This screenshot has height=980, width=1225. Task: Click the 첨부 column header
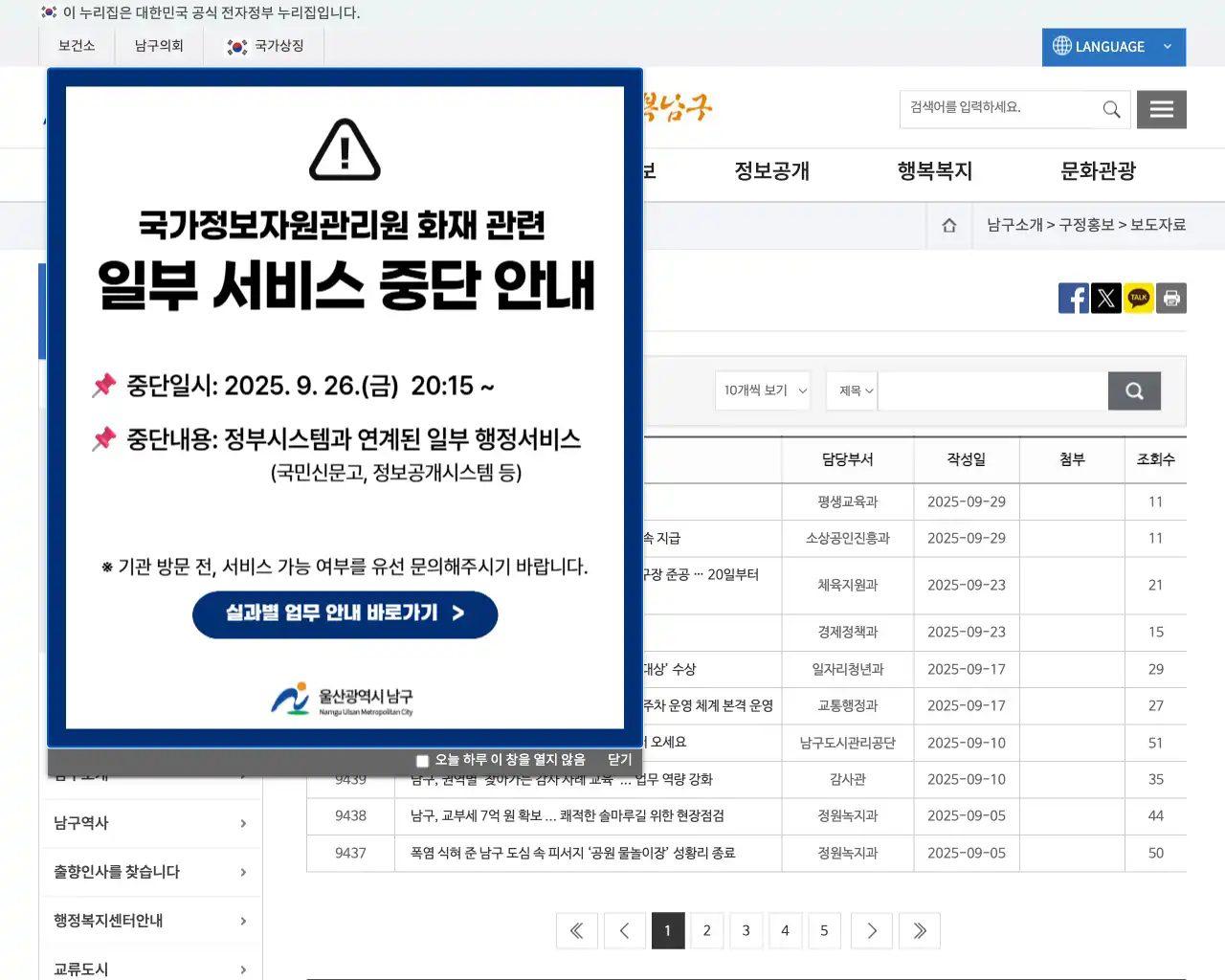click(x=1072, y=459)
